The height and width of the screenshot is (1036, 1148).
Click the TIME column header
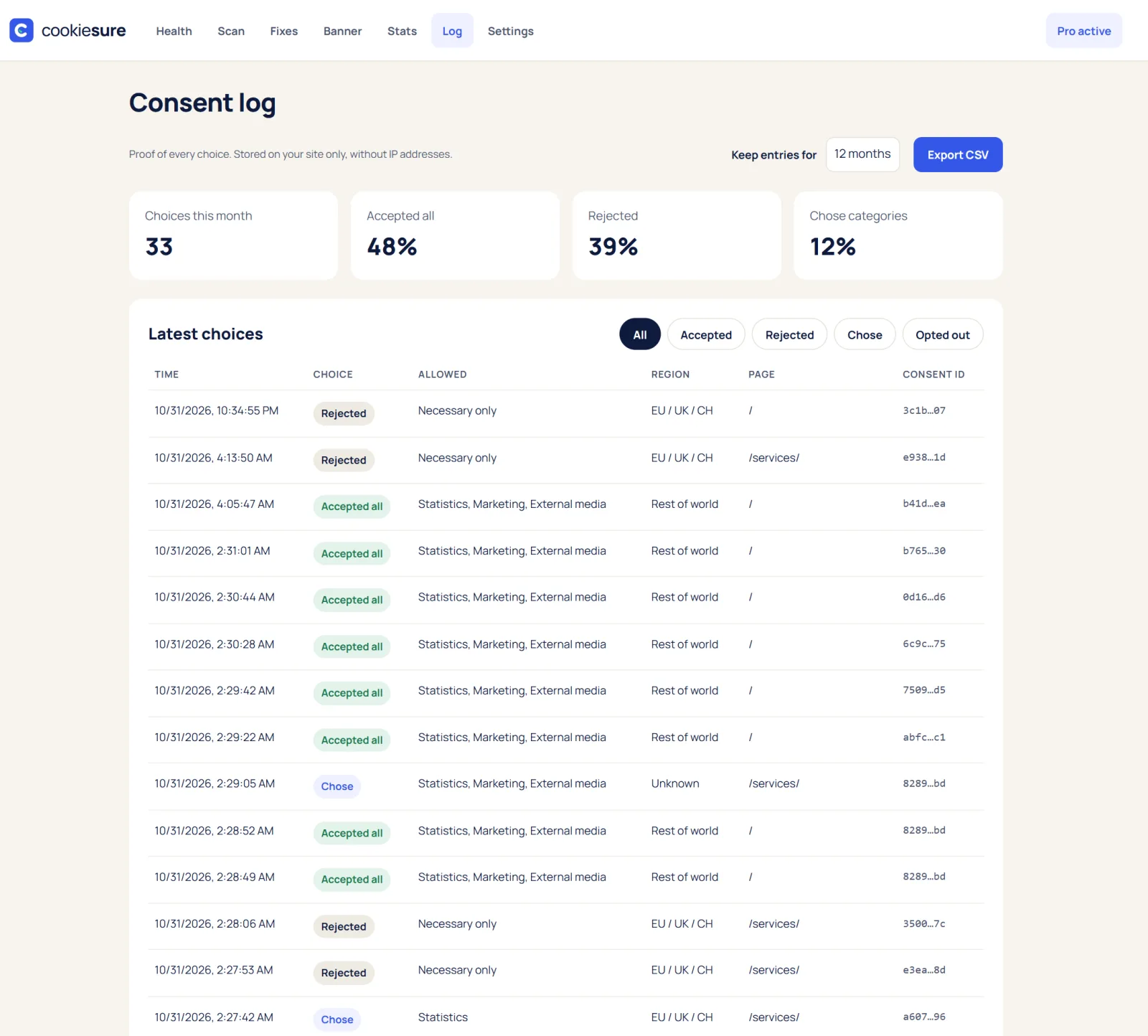167,375
